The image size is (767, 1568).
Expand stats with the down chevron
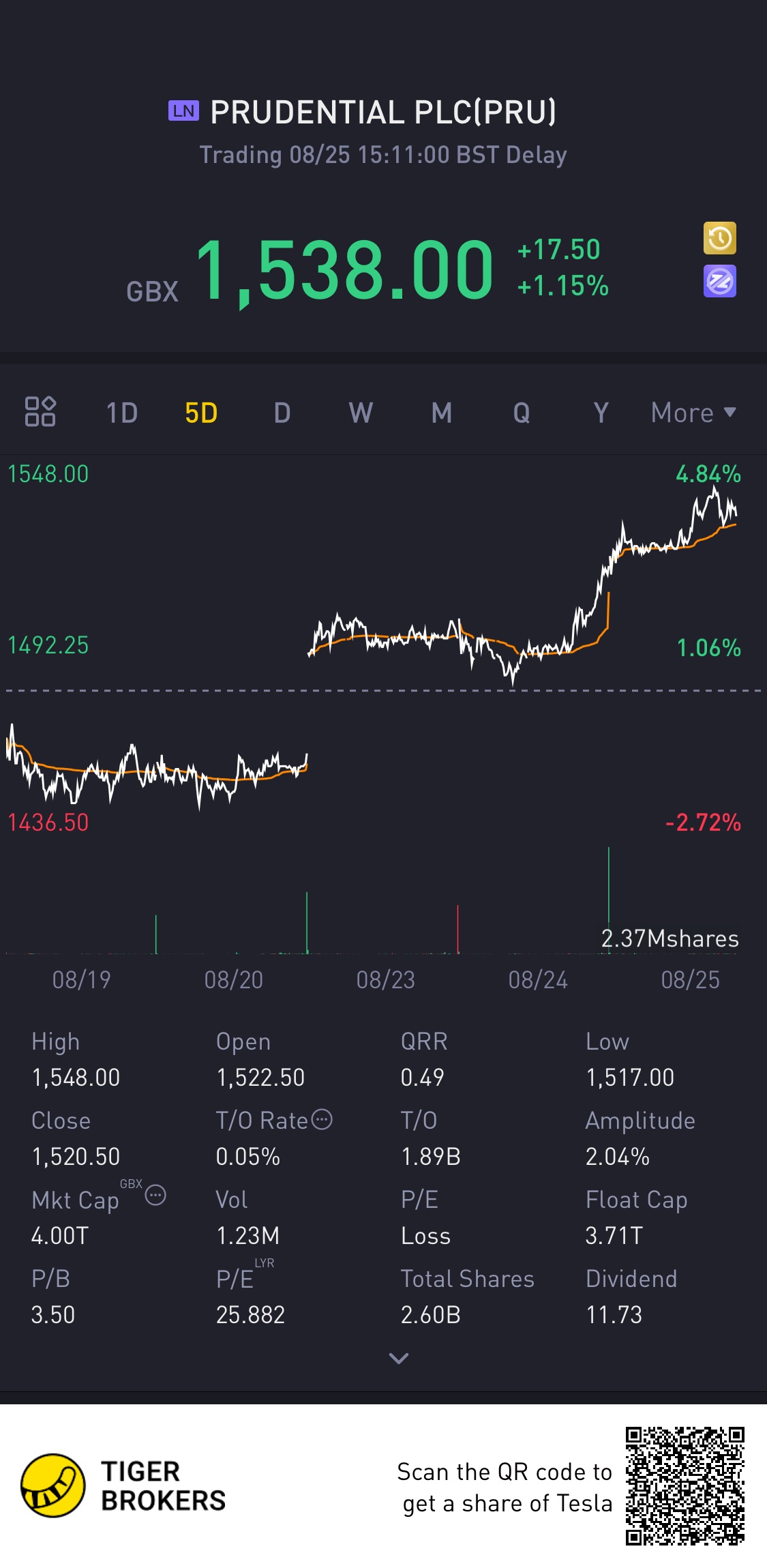tap(398, 1358)
